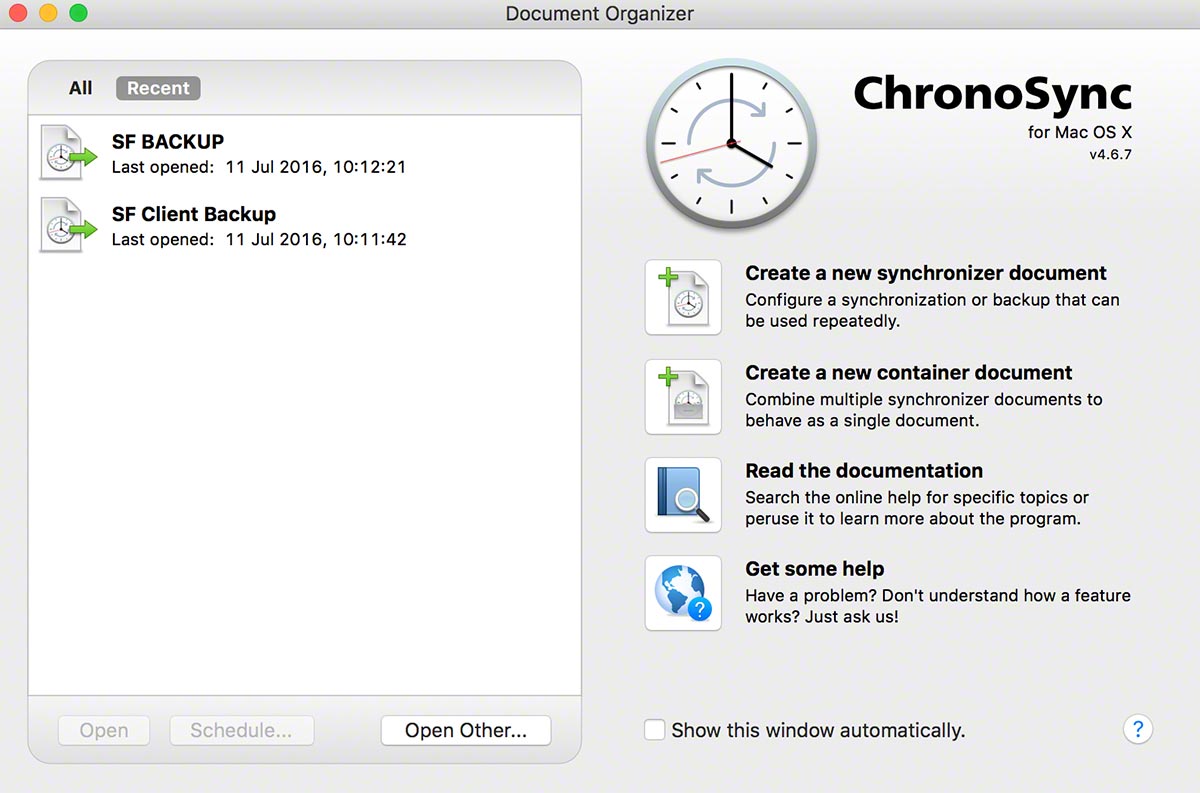
Task: Click the Schedule... button
Action: pos(241,731)
